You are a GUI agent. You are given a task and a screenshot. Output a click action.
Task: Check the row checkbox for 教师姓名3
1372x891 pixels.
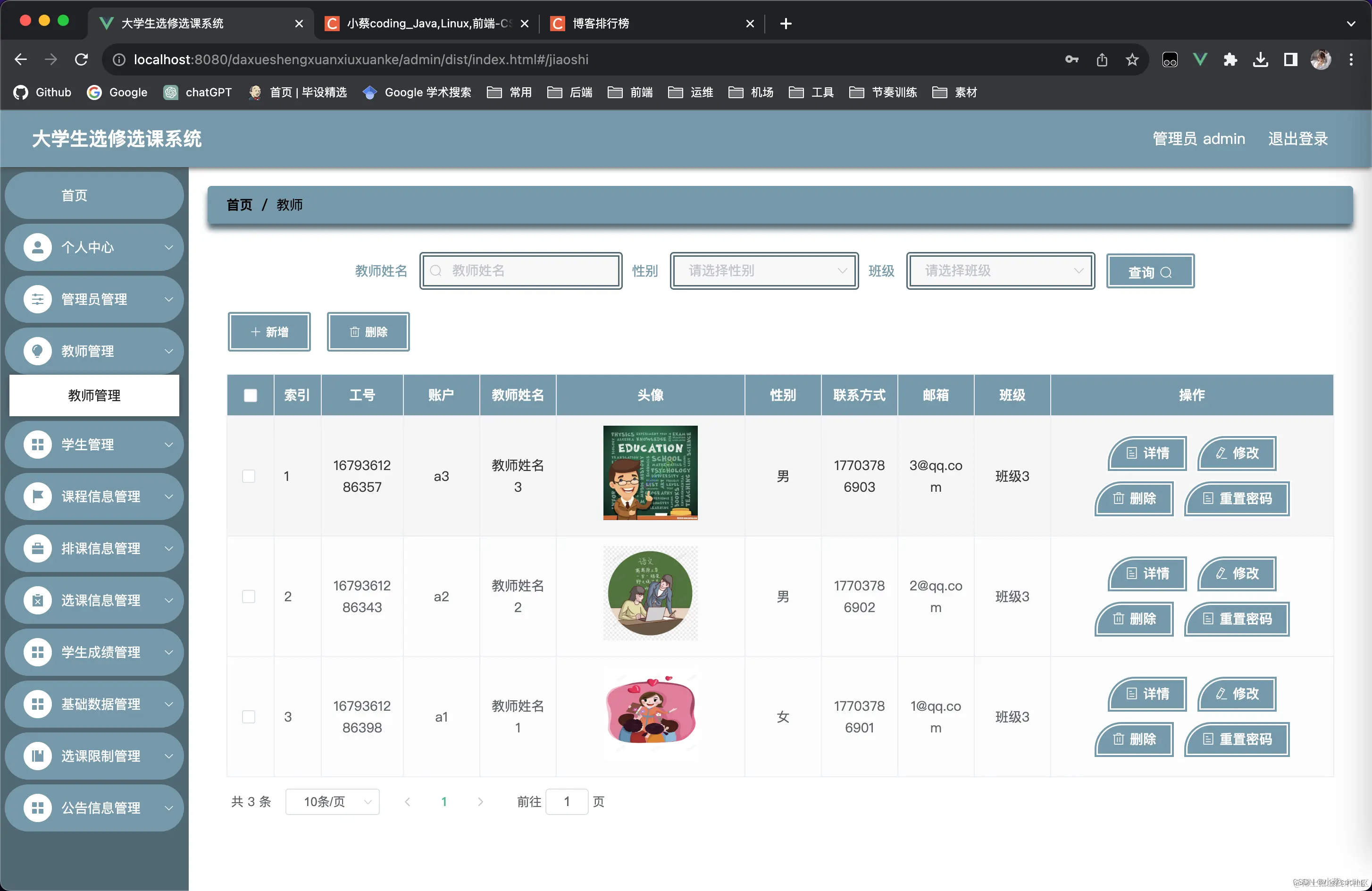[x=249, y=476]
